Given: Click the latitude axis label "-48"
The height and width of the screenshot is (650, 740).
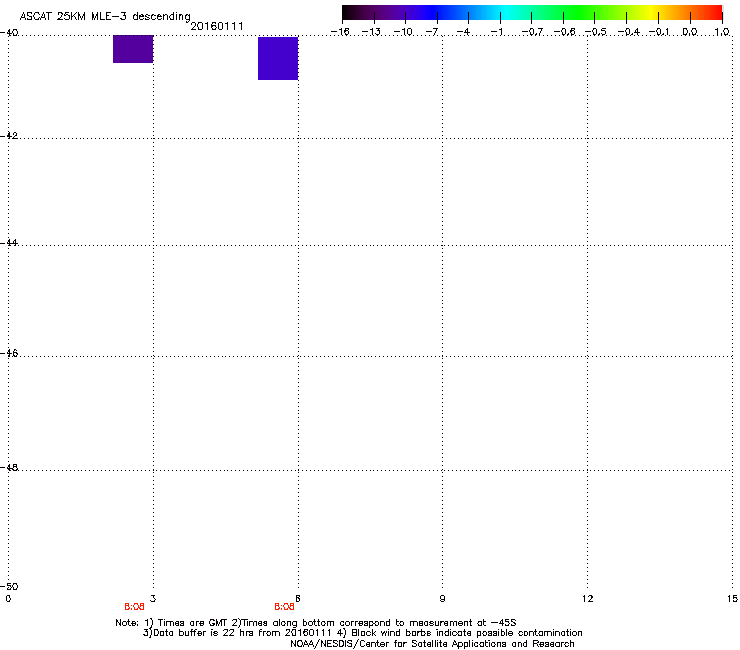Looking at the screenshot, I should (x=9, y=467).
